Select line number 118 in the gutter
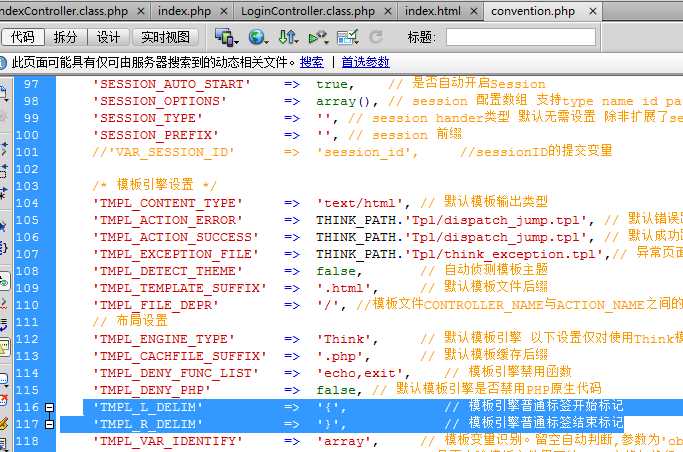683x452 pixels. click(x=27, y=441)
